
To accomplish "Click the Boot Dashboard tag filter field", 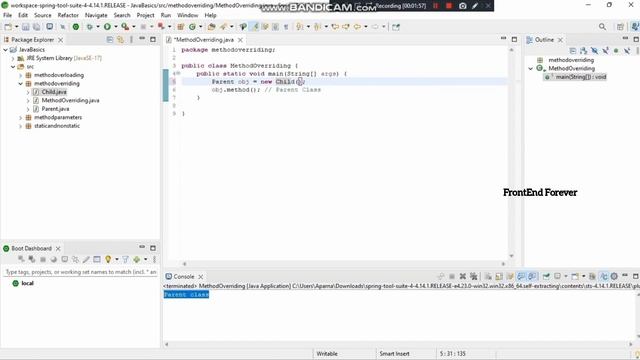I will 80,272.
